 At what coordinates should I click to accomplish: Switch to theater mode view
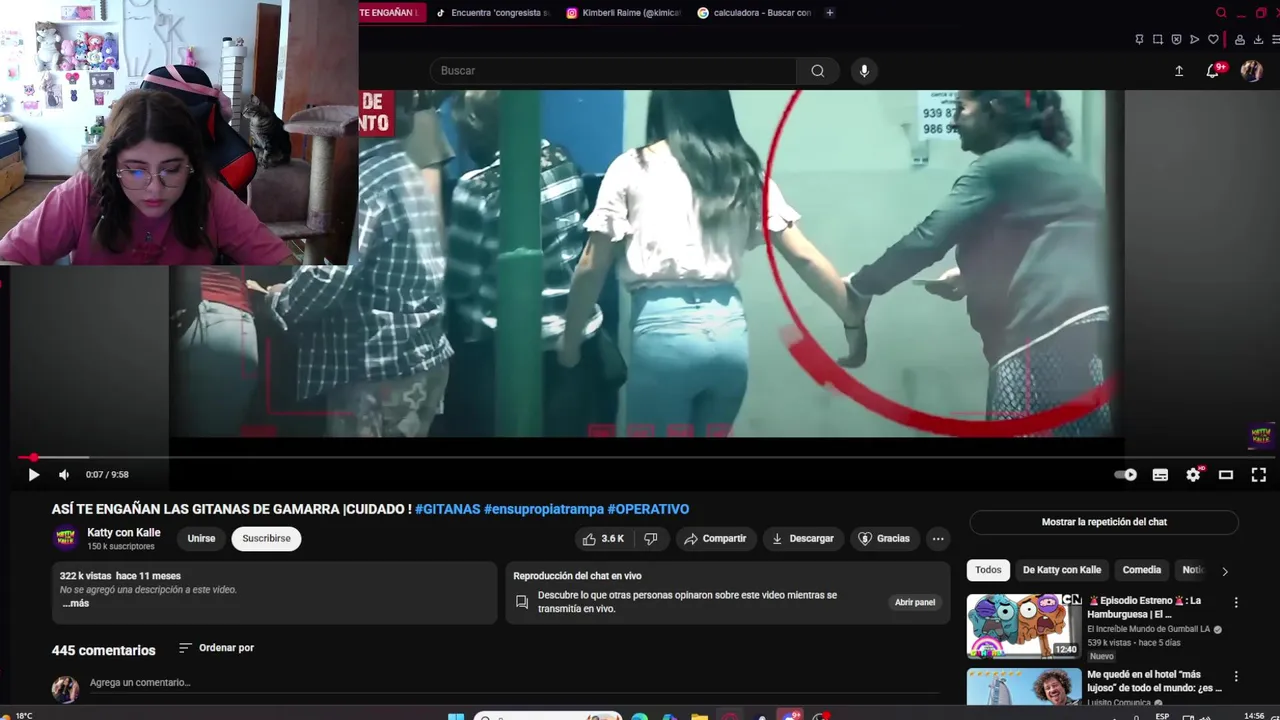(1226, 475)
